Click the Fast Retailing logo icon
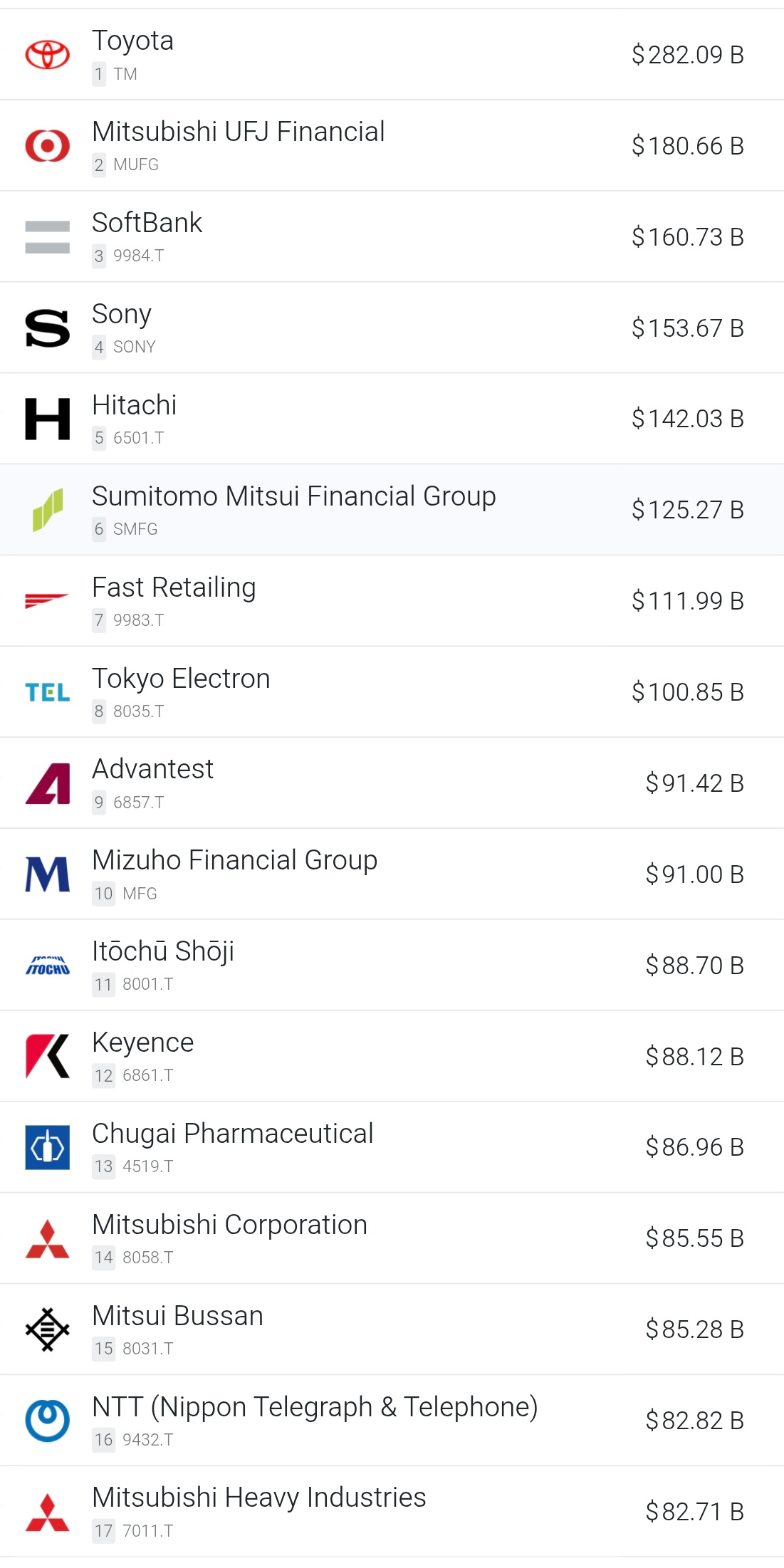784x1568 pixels. [x=47, y=601]
